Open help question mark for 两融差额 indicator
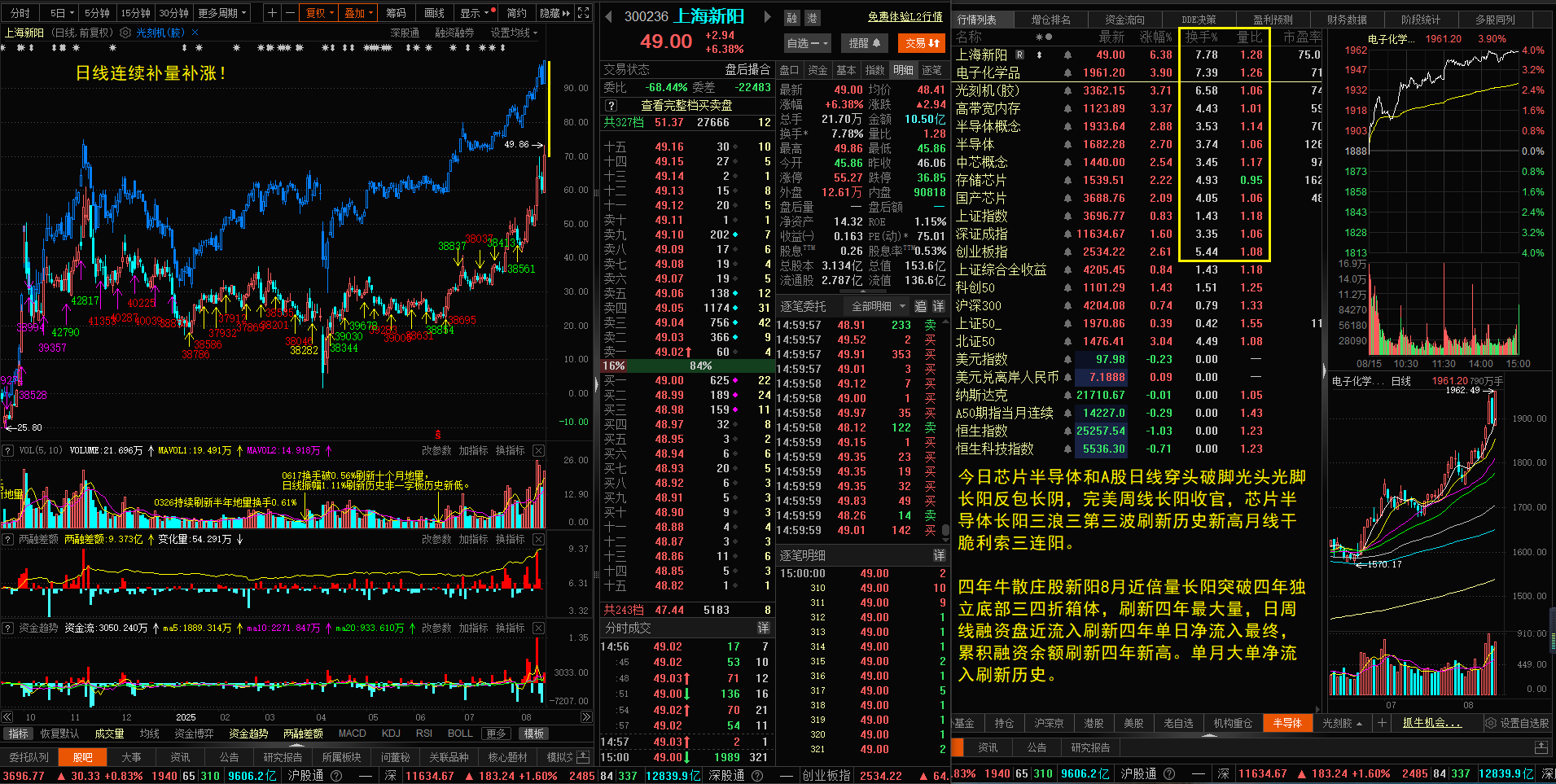1556x784 pixels. (x=7, y=539)
